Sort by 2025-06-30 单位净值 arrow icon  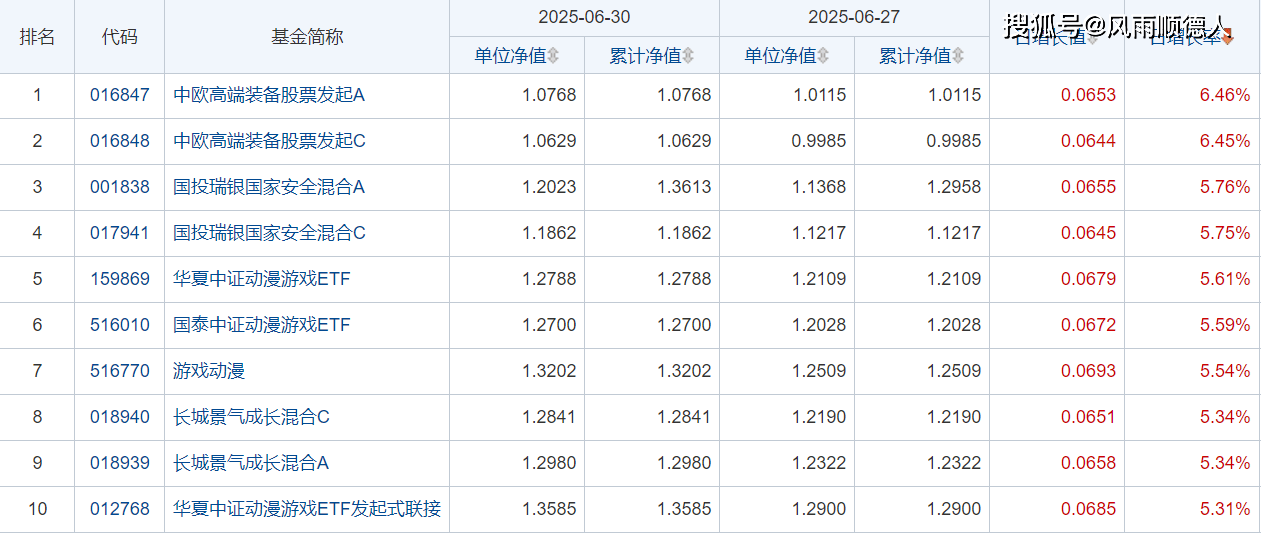553,56
